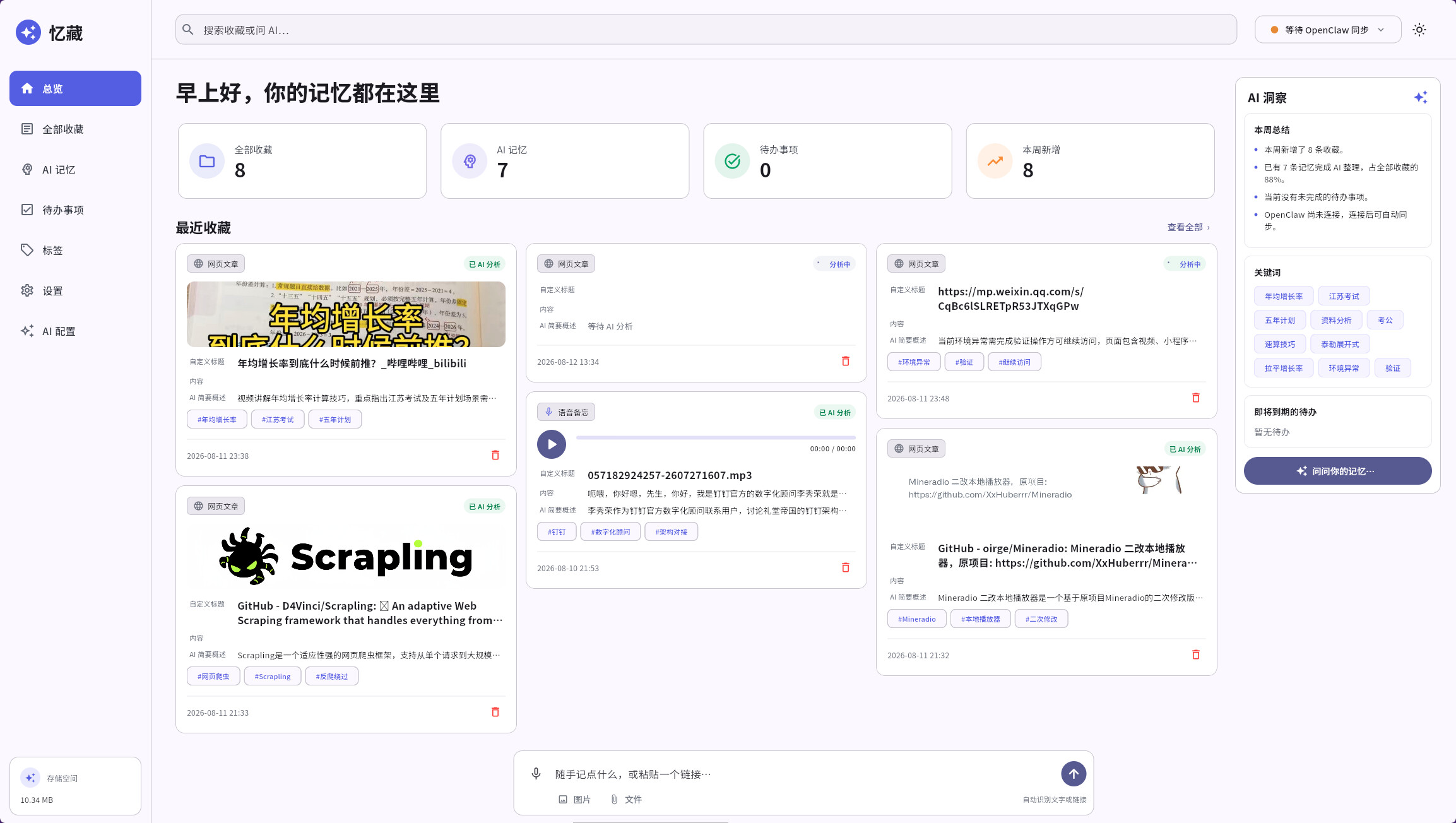The height and width of the screenshot is (823, 1456).
Task: Select the #钉钉 tag
Action: [557, 532]
